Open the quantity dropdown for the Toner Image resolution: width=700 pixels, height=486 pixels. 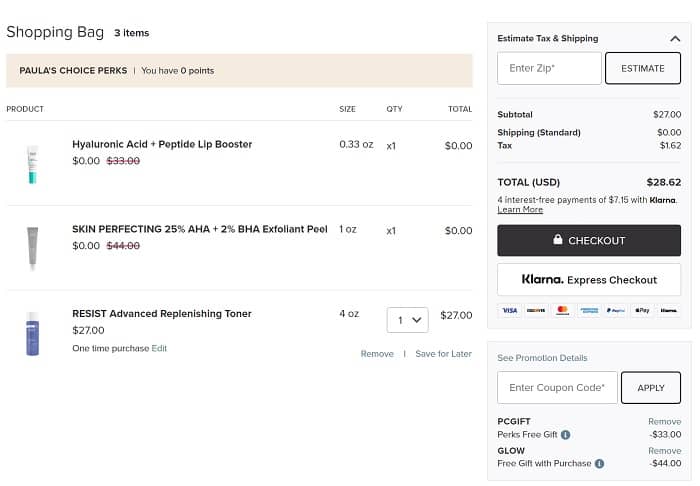[407, 320]
